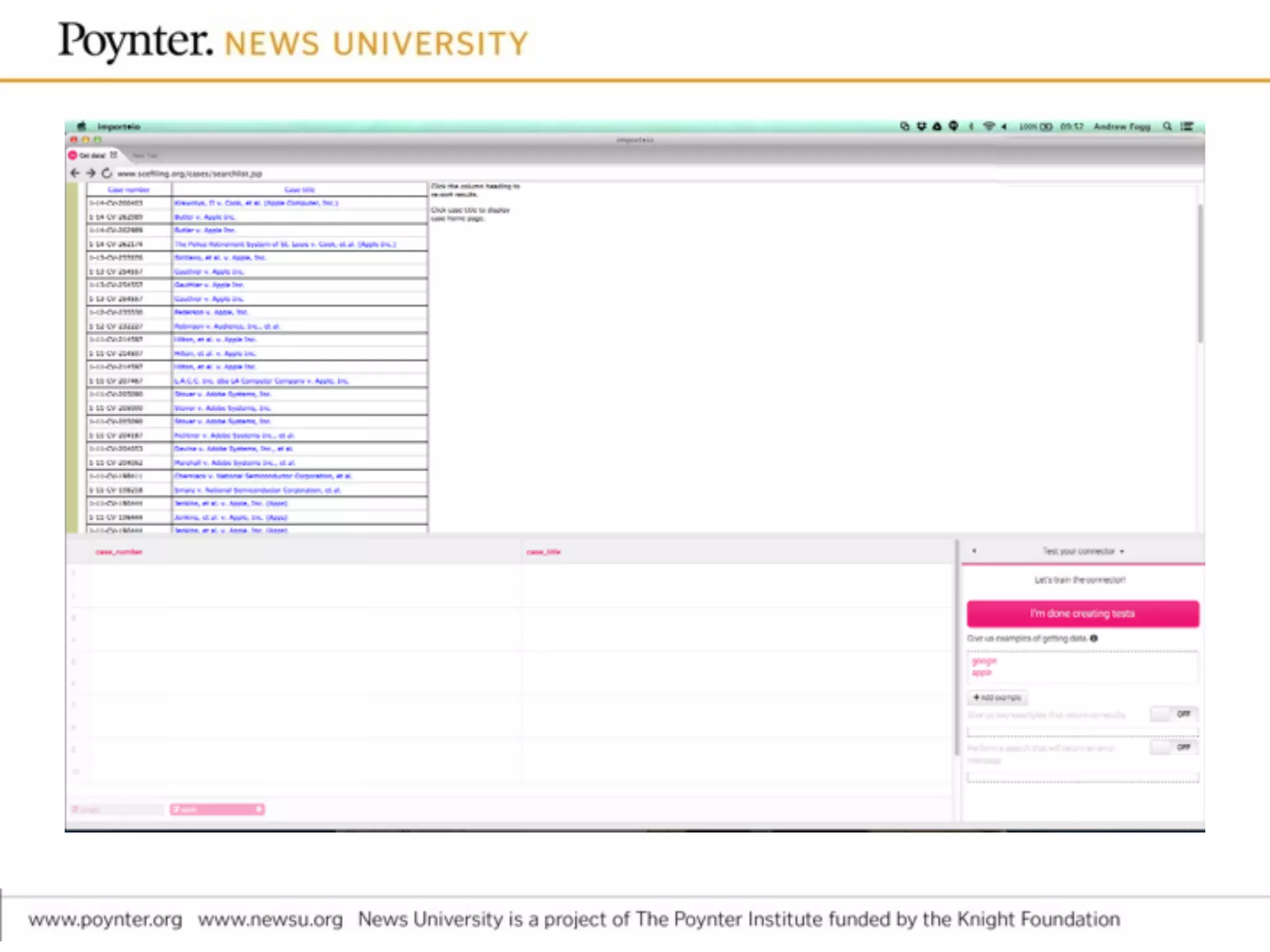The height and width of the screenshot is (952, 1270).
Task: Click the info icon beside examples text
Action: (1094, 638)
